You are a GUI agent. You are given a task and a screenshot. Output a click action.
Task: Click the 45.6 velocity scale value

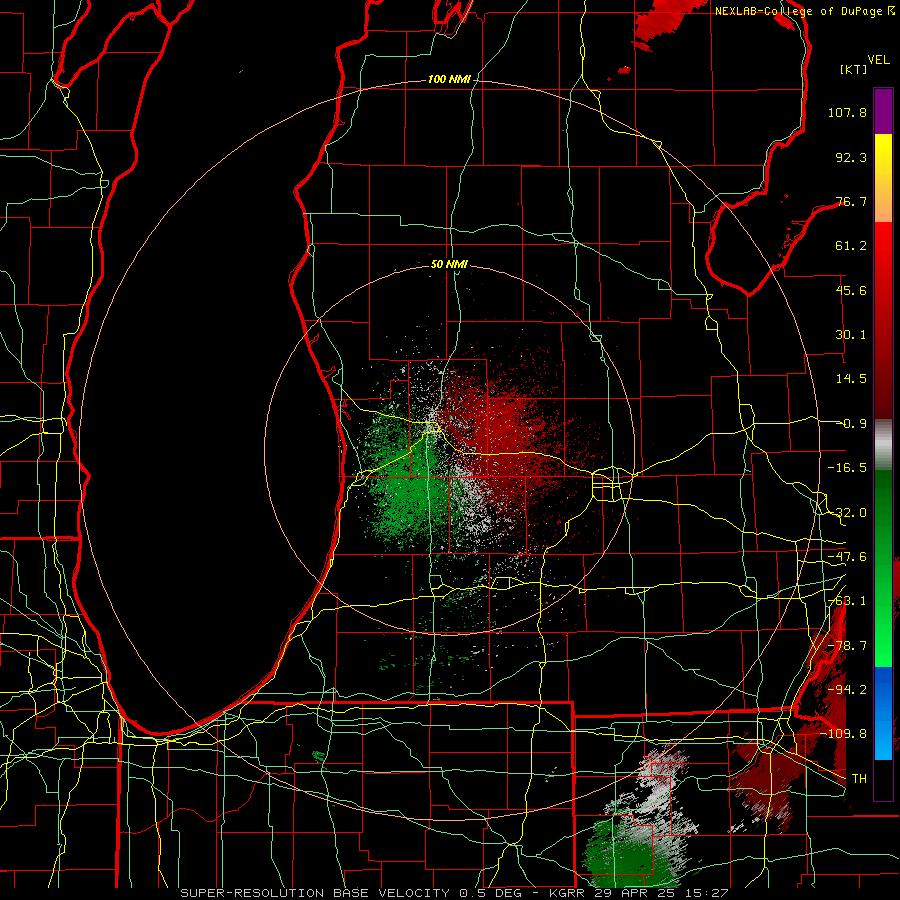(x=851, y=290)
